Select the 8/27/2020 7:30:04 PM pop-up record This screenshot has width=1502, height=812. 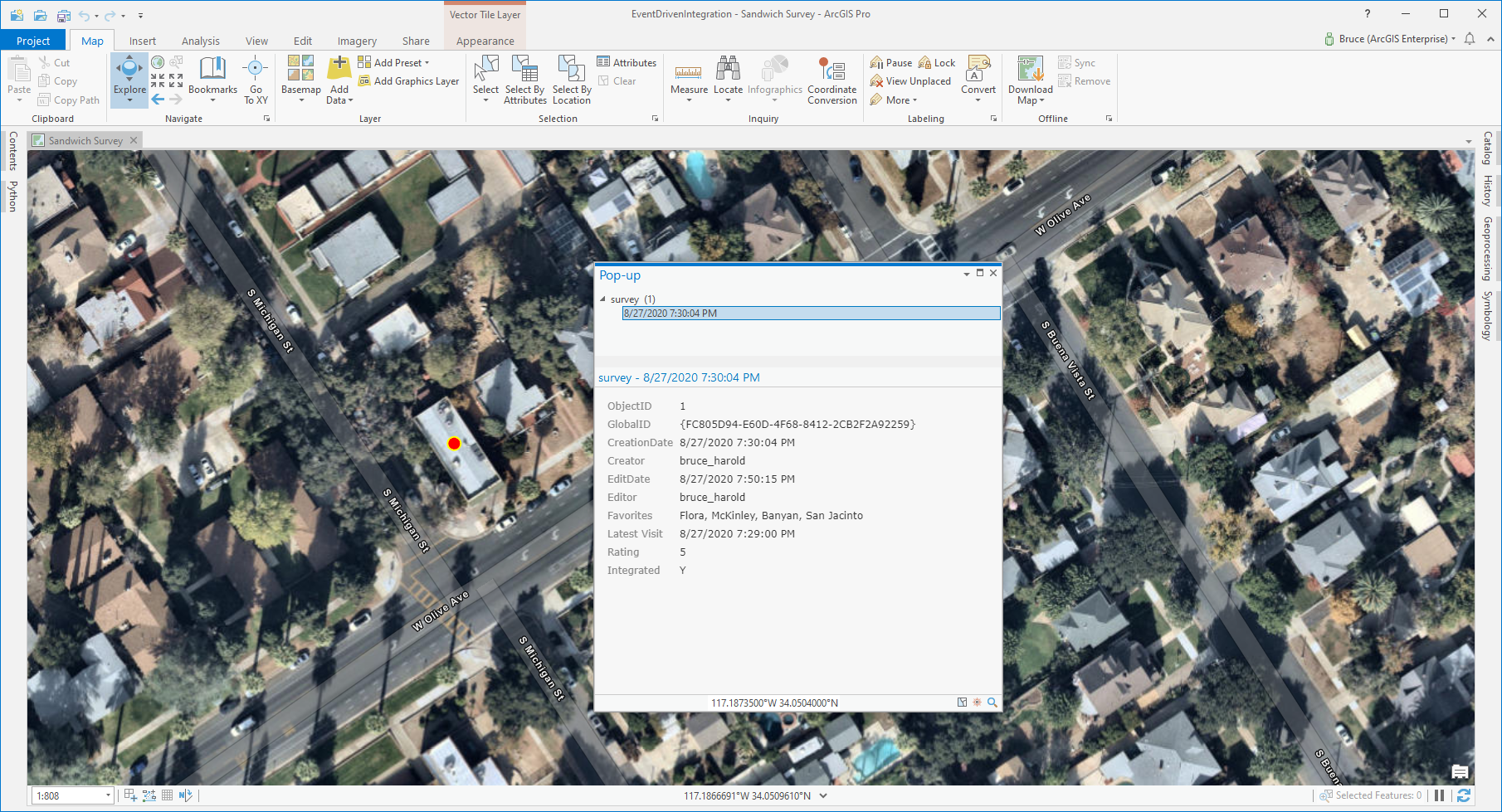click(811, 314)
